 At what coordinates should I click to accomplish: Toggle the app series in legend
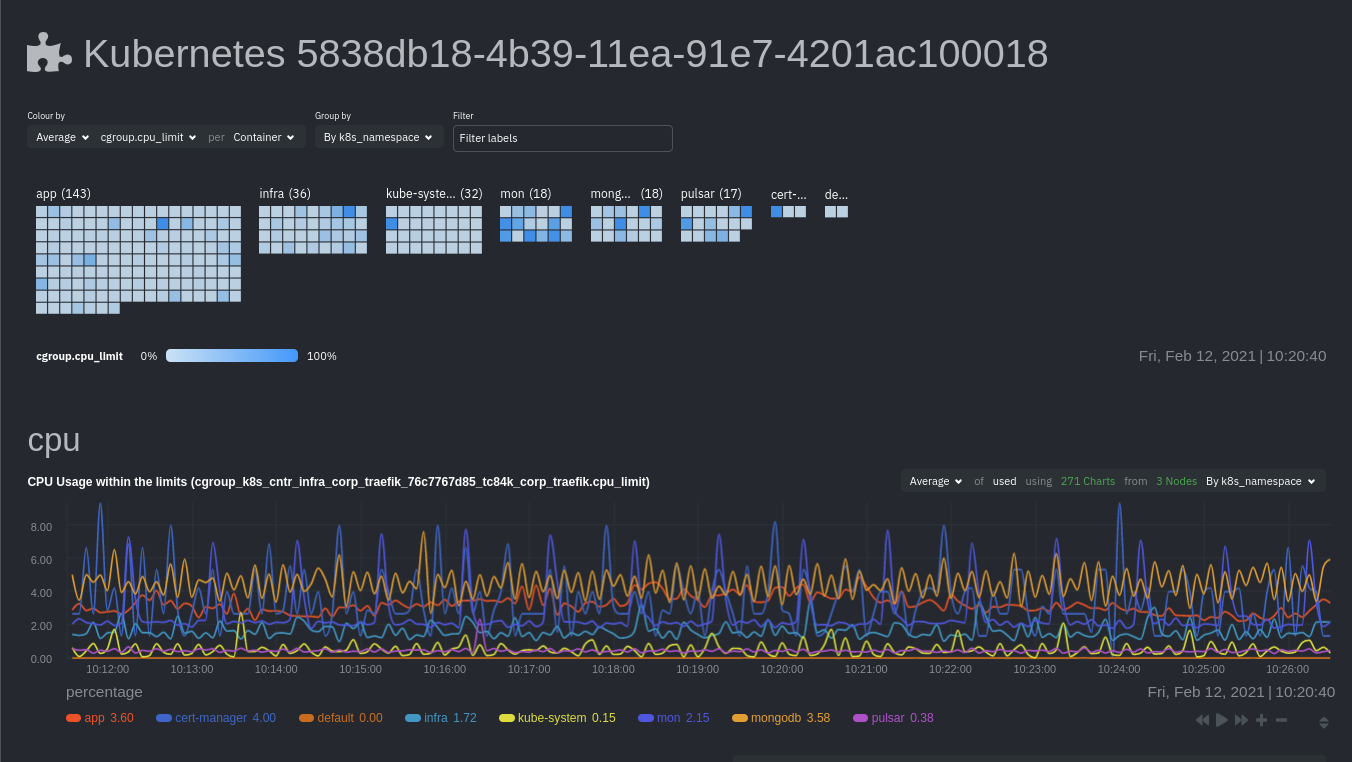tap(99, 718)
